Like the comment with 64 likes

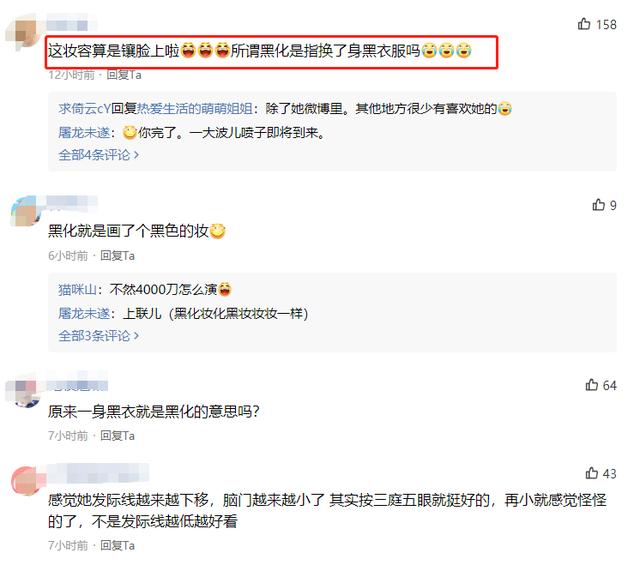[591, 385]
